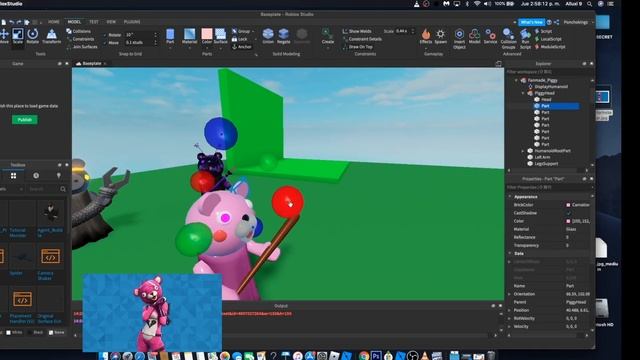Viewport: 640px width, 360px height.
Task: Click the Lock tool
Action: click(240, 39)
